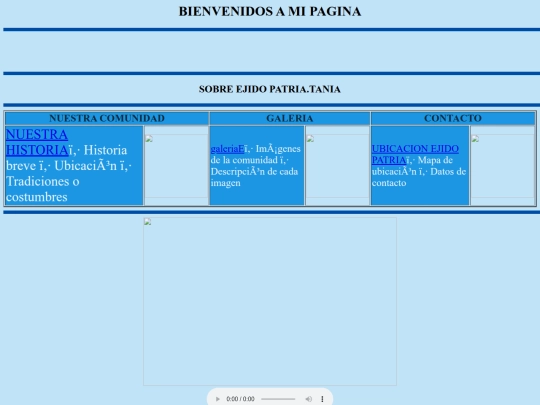Click the GALERIA table header
Image resolution: width=540 pixels, height=405 pixels.
(x=290, y=118)
